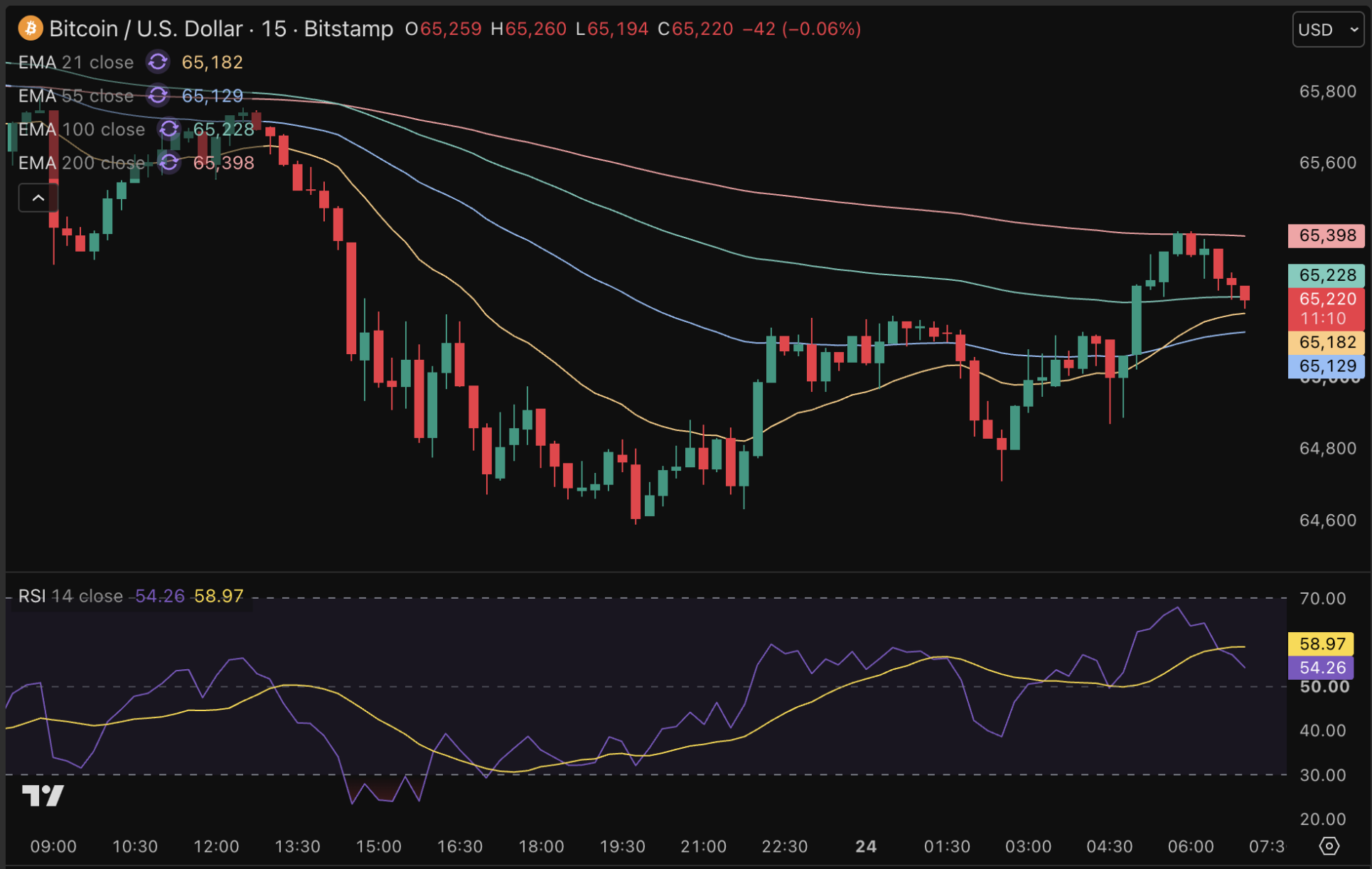Viewport: 1372px width, 869px height.
Task: Click the Bitstamp exchange label
Action: click(x=348, y=28)
